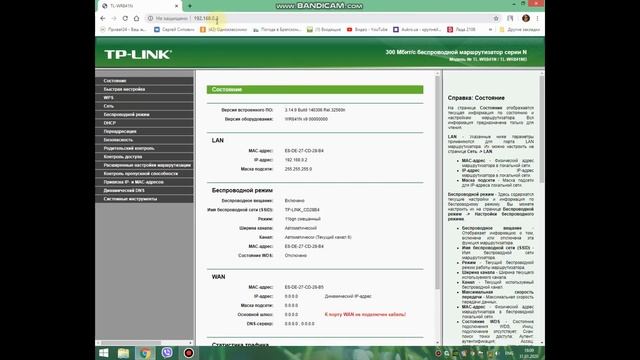The image size is (640, 360).
Task: Open the reading list icon beside the profile
Action: (x=510, y=18)
